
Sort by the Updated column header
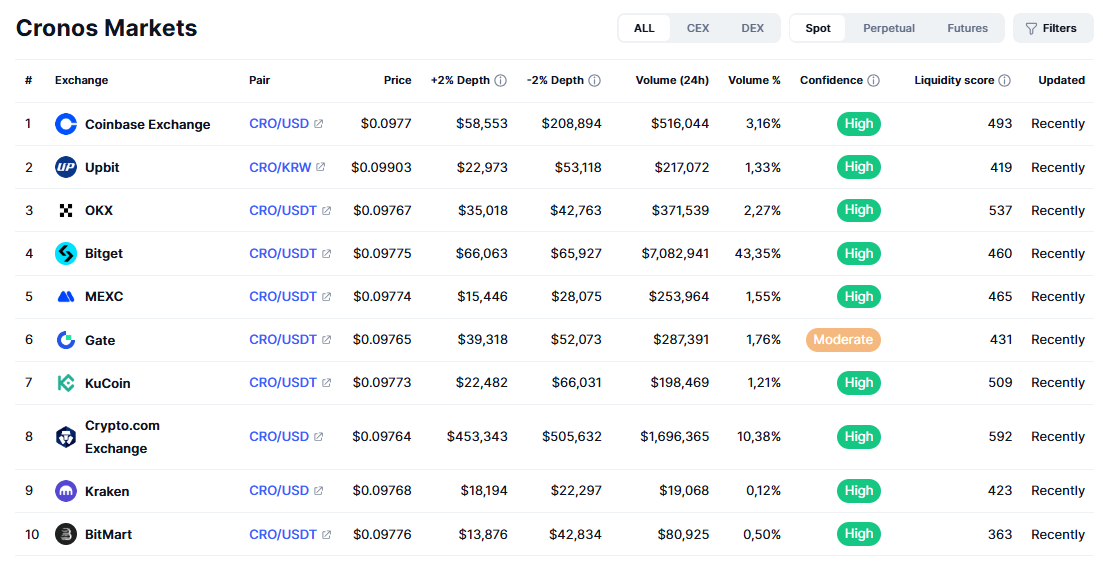[x=1061, y=80]
